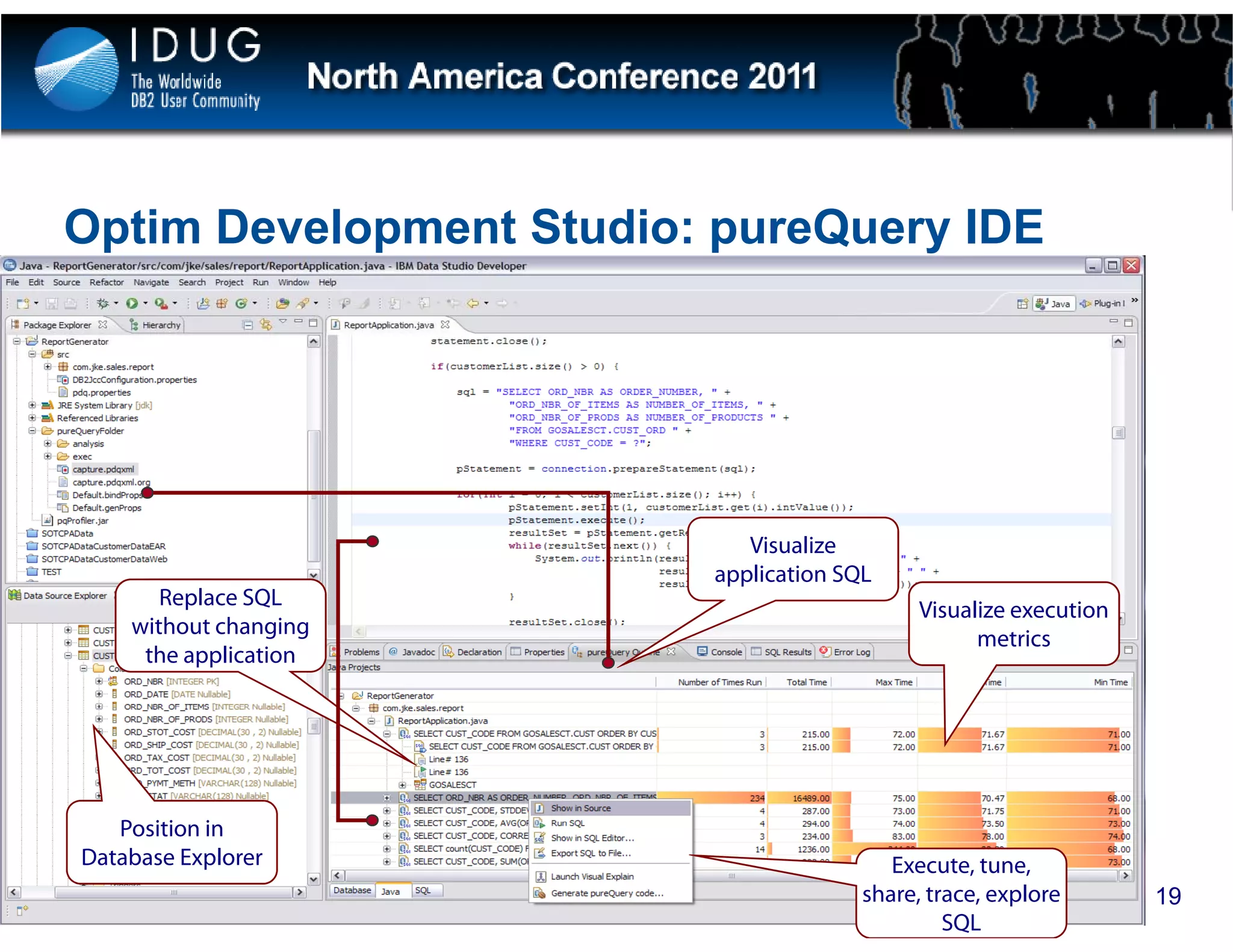Expand the JRE System Library node
1233x952 pixels.
tap(33, 405)
